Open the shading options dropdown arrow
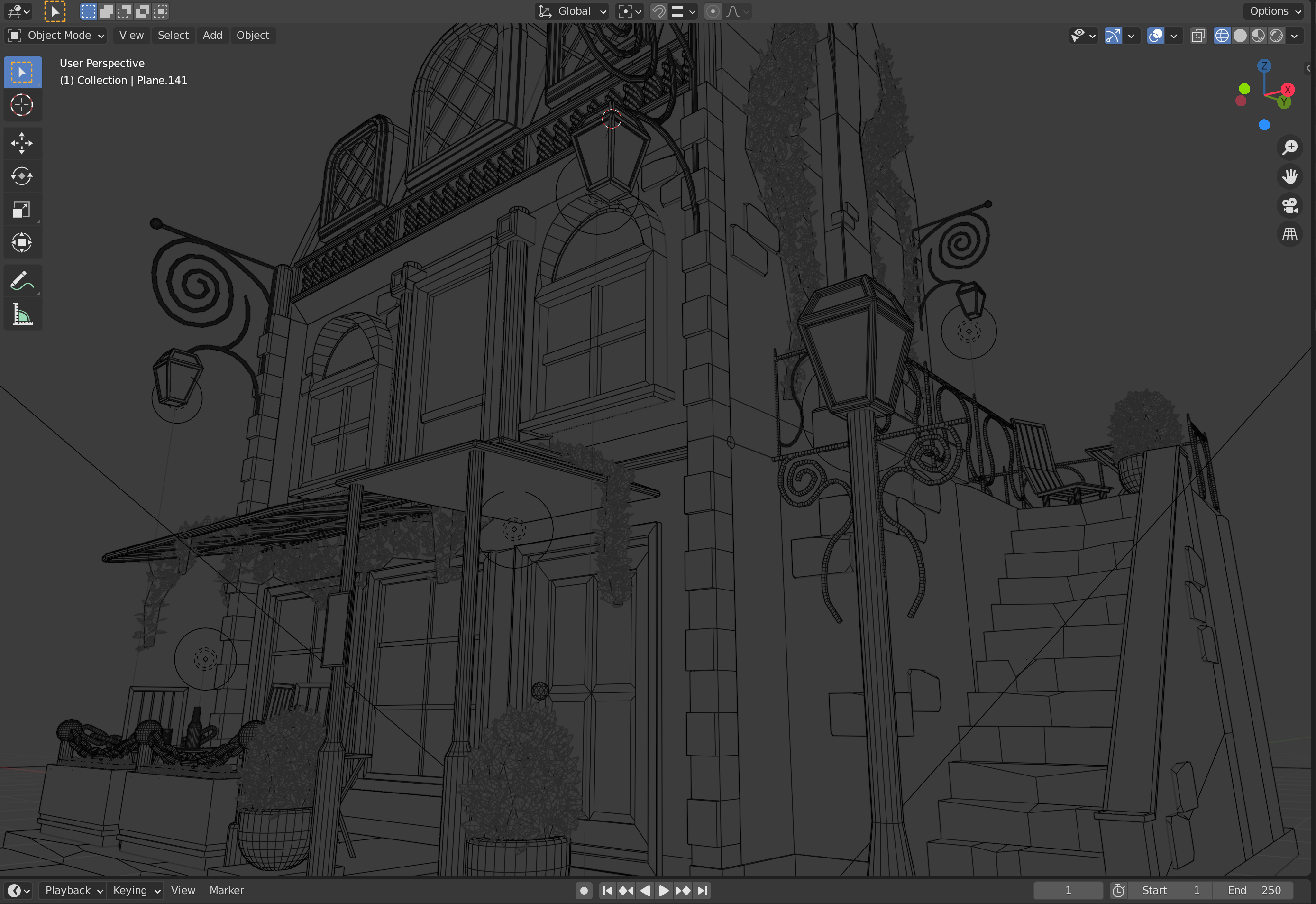 tap(1295, 36)
